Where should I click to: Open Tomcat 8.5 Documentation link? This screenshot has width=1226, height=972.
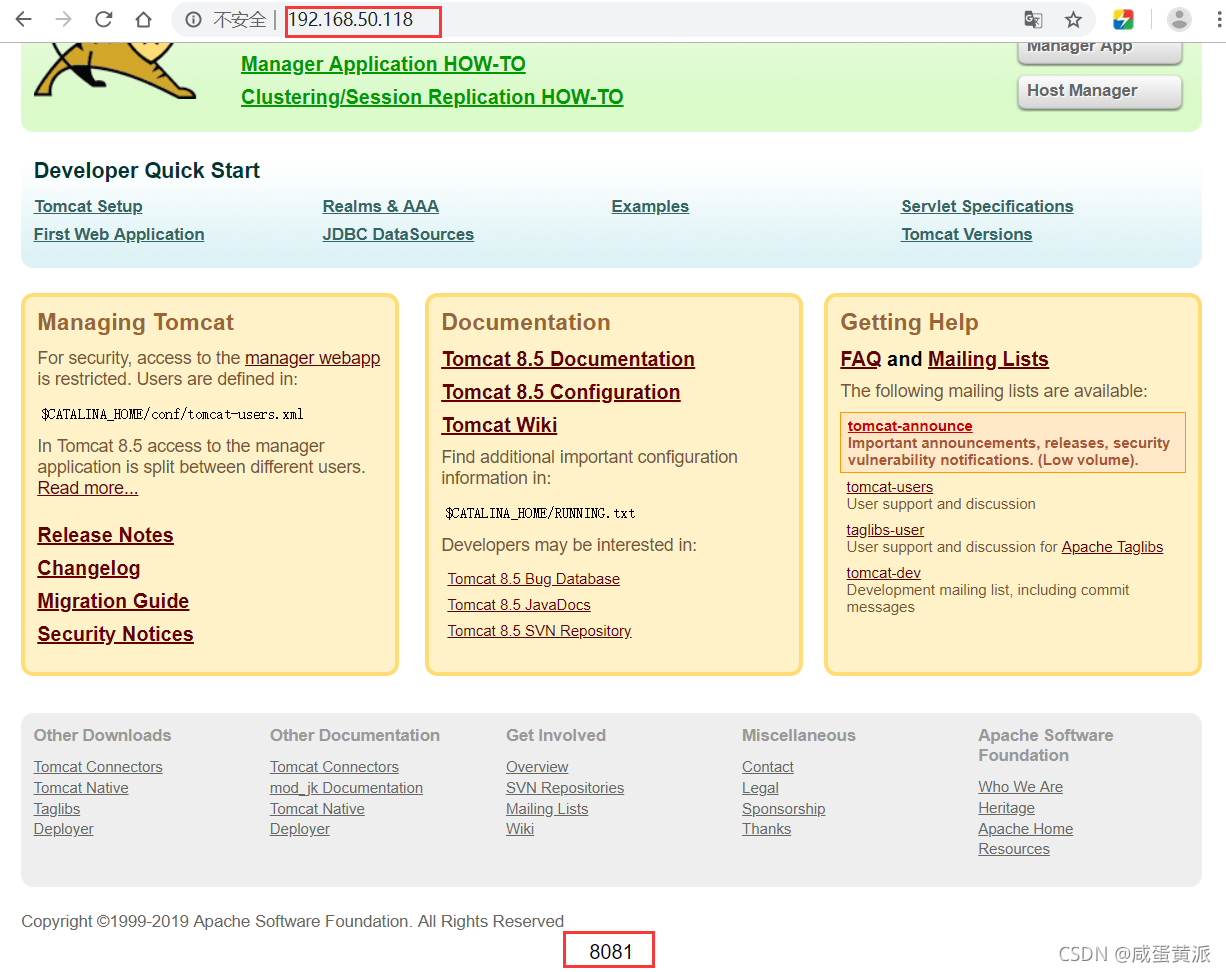click(568, 359)
